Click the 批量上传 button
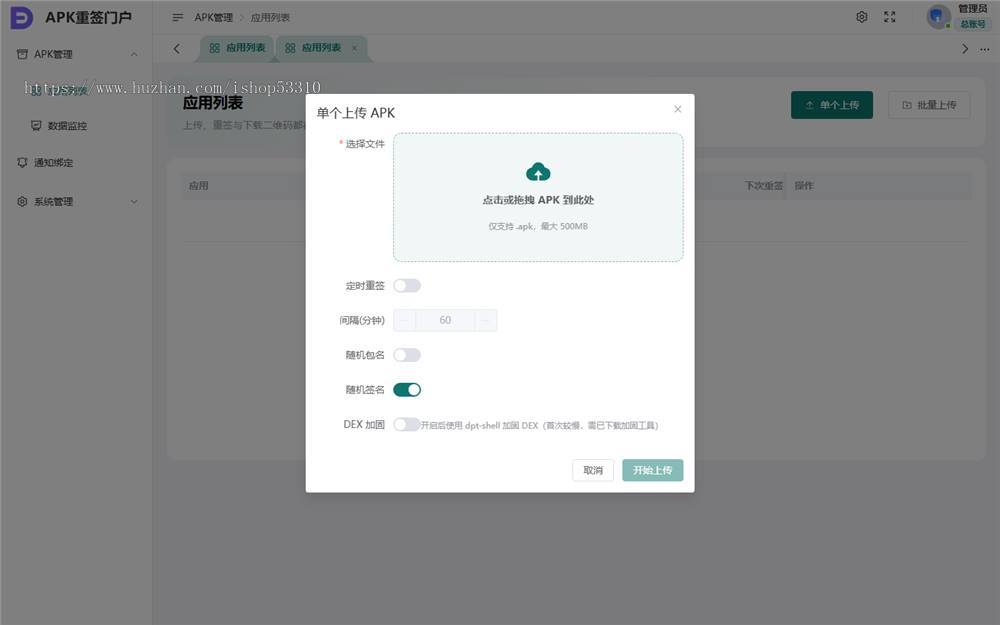 tap(929, 105)
